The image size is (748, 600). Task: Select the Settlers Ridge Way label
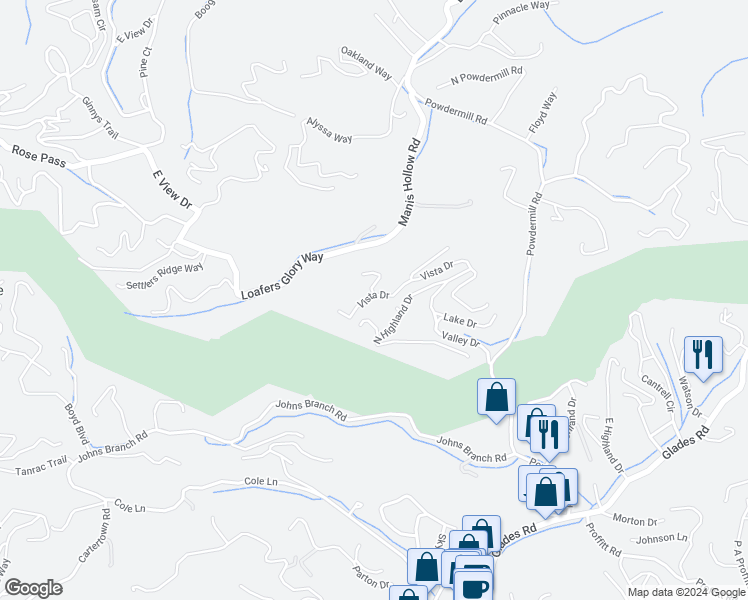click(165, 276)
